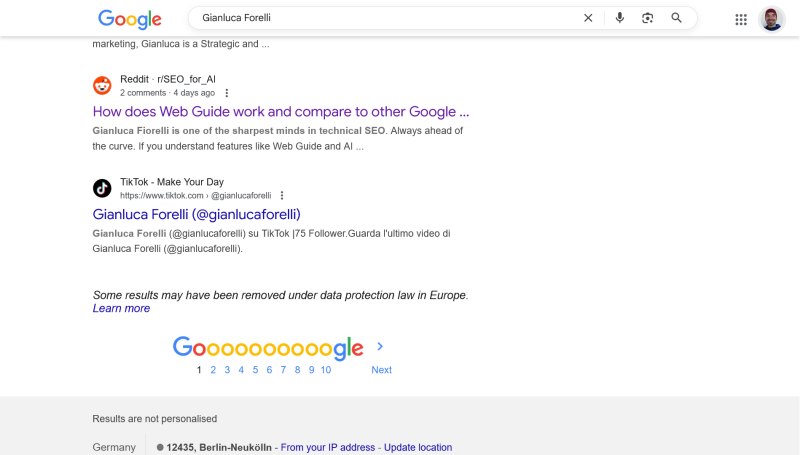Open more options for TikTok result
The height and width of the screenshot is (455, 800).
pos(282,196)
